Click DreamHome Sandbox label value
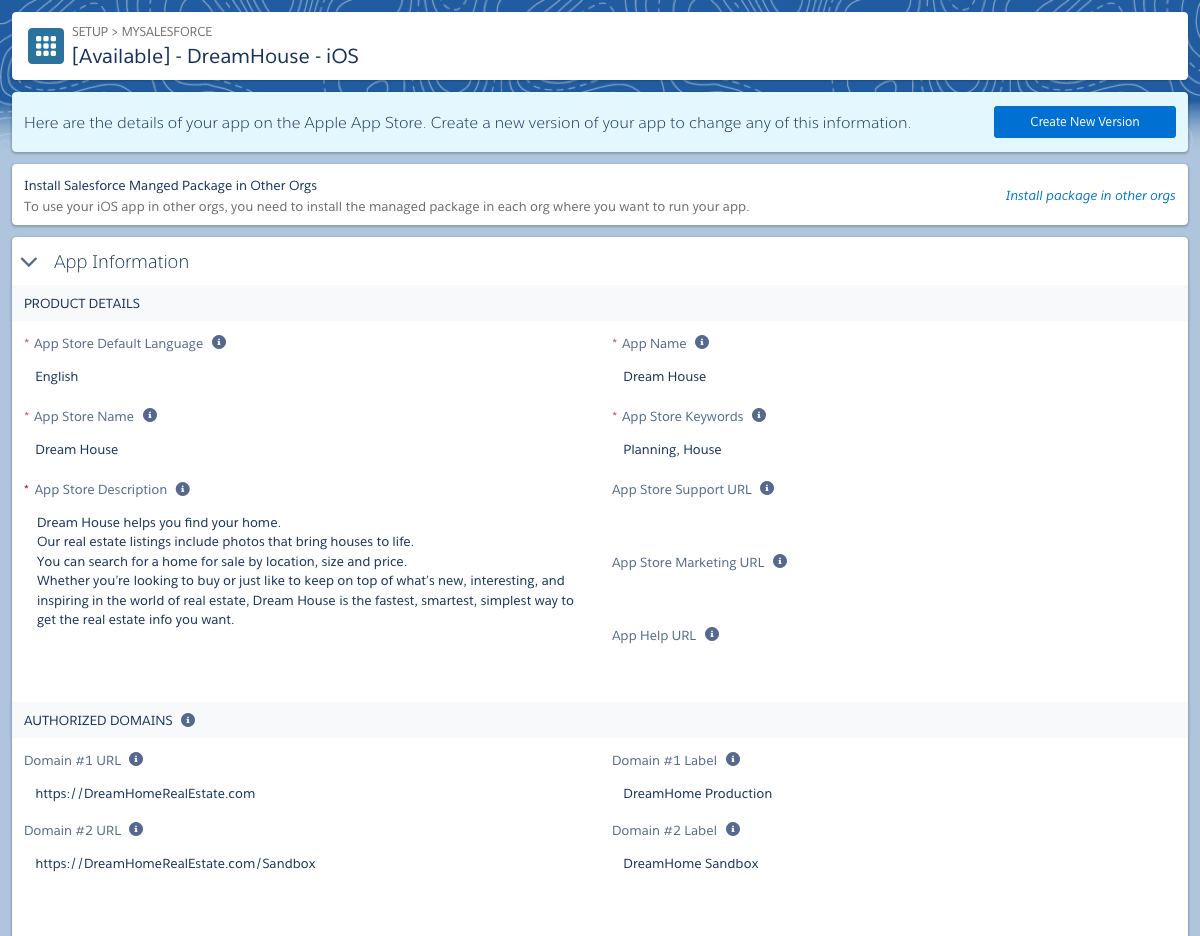Image resolution: width=1200 pixels, height=936 pixels. (x=691, y=864)
